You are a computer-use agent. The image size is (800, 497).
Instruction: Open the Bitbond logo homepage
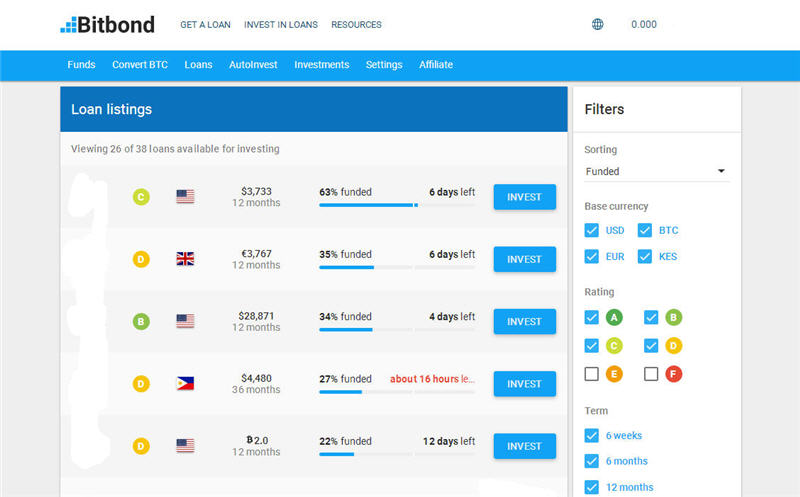pos(107,24)
